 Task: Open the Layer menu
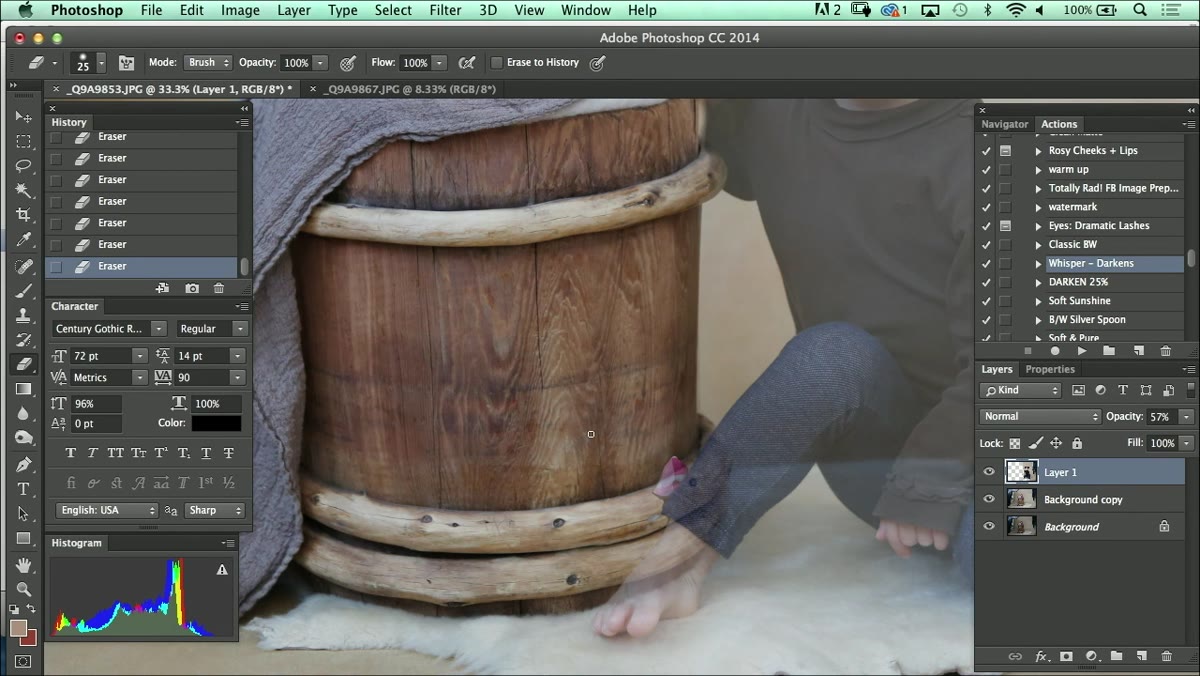point(293,10)
